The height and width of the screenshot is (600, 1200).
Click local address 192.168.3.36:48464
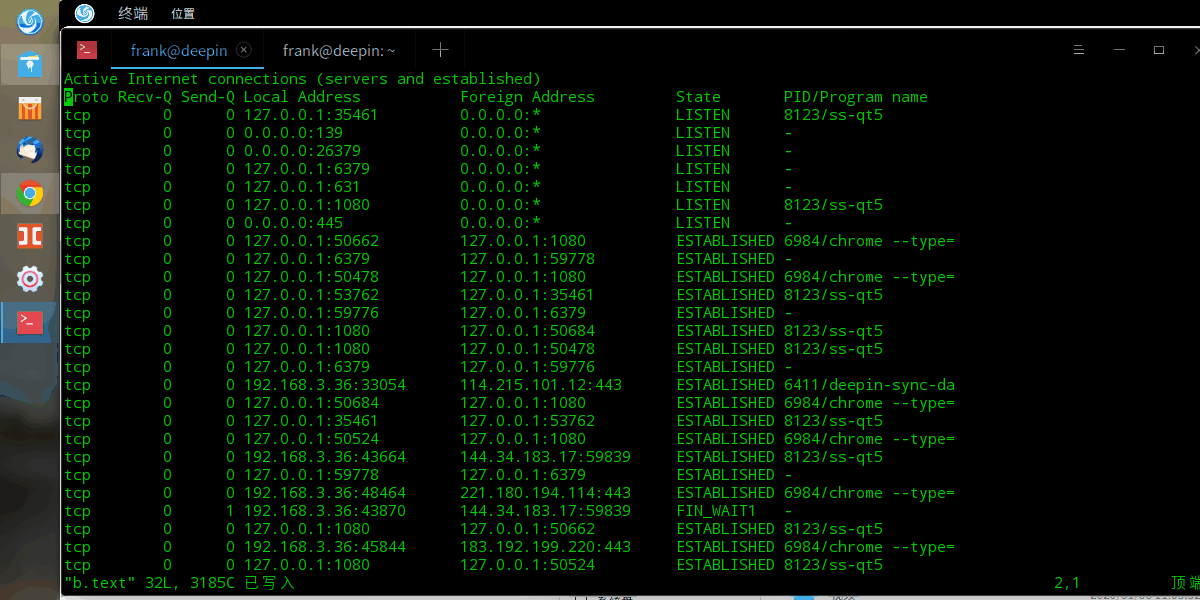pos(325,493)
